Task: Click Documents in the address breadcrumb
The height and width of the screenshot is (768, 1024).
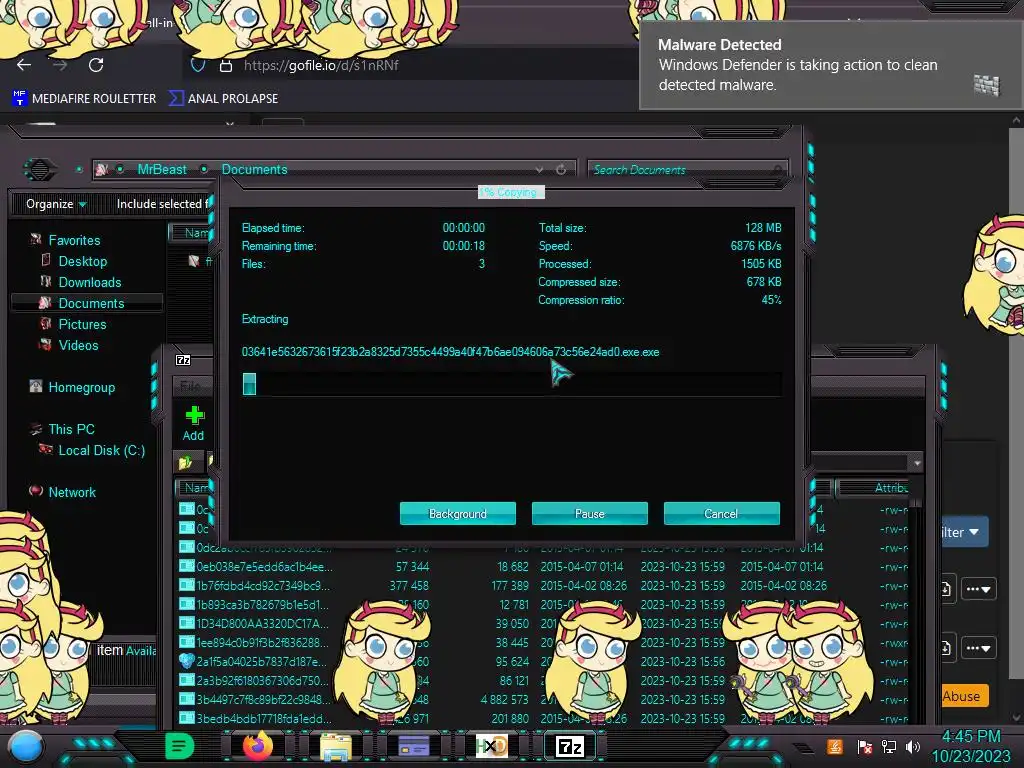Action: tap(254, 169)
